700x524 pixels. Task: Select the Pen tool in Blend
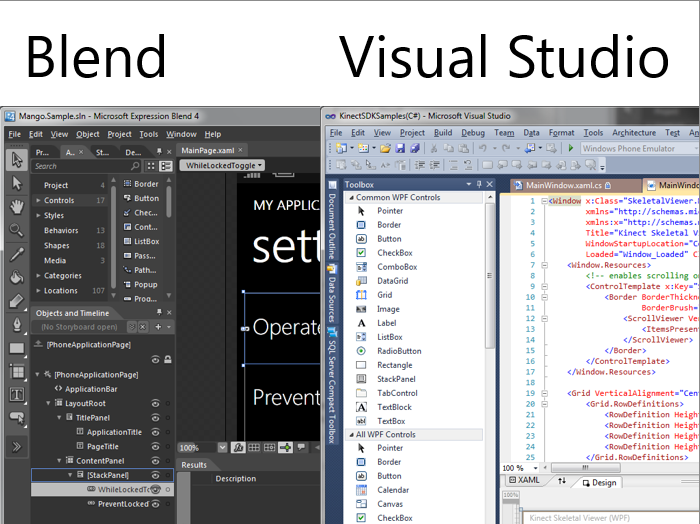pyautogui.click(x=17, y=324)
